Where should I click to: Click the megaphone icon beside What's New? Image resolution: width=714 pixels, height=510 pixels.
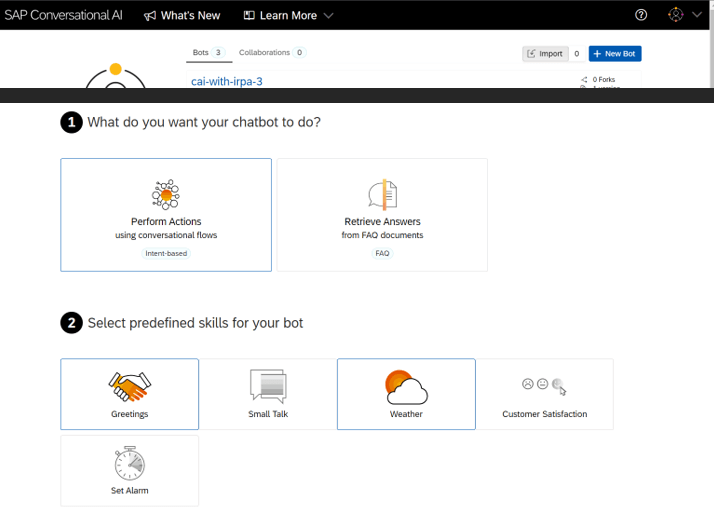150,16
